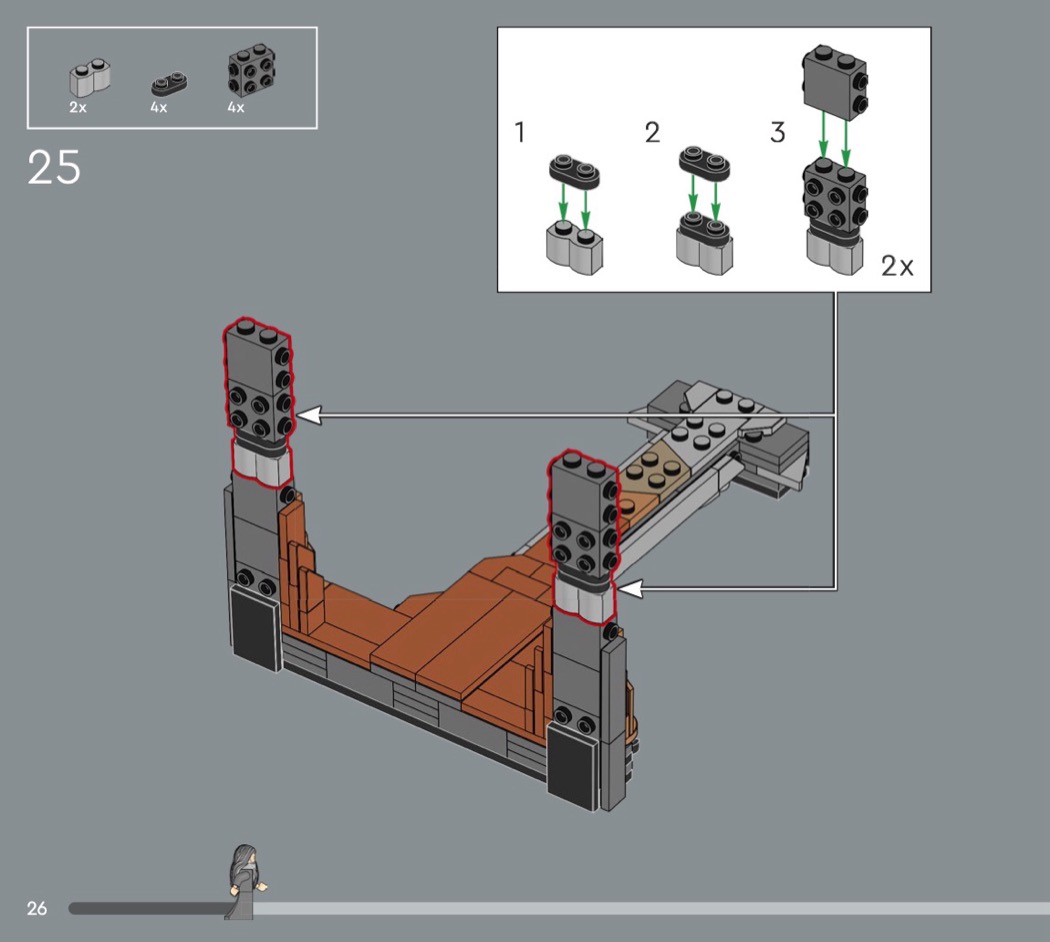
Task: Click the dark gray studded brick in parts list
Action: [251, 70]
